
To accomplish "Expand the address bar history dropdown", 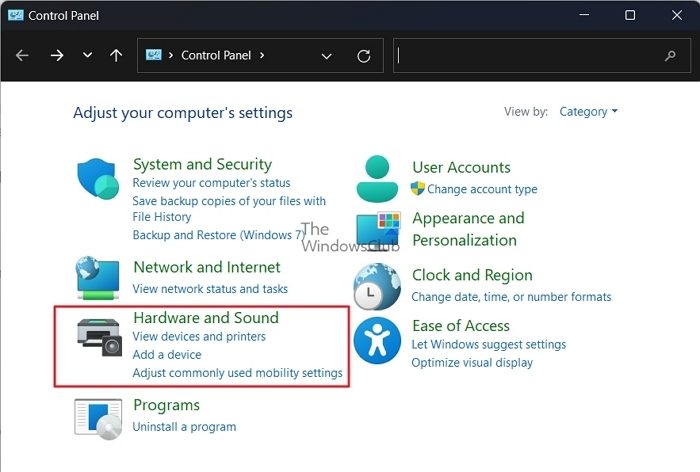I will pyautogui.click(x=327, y=56).
